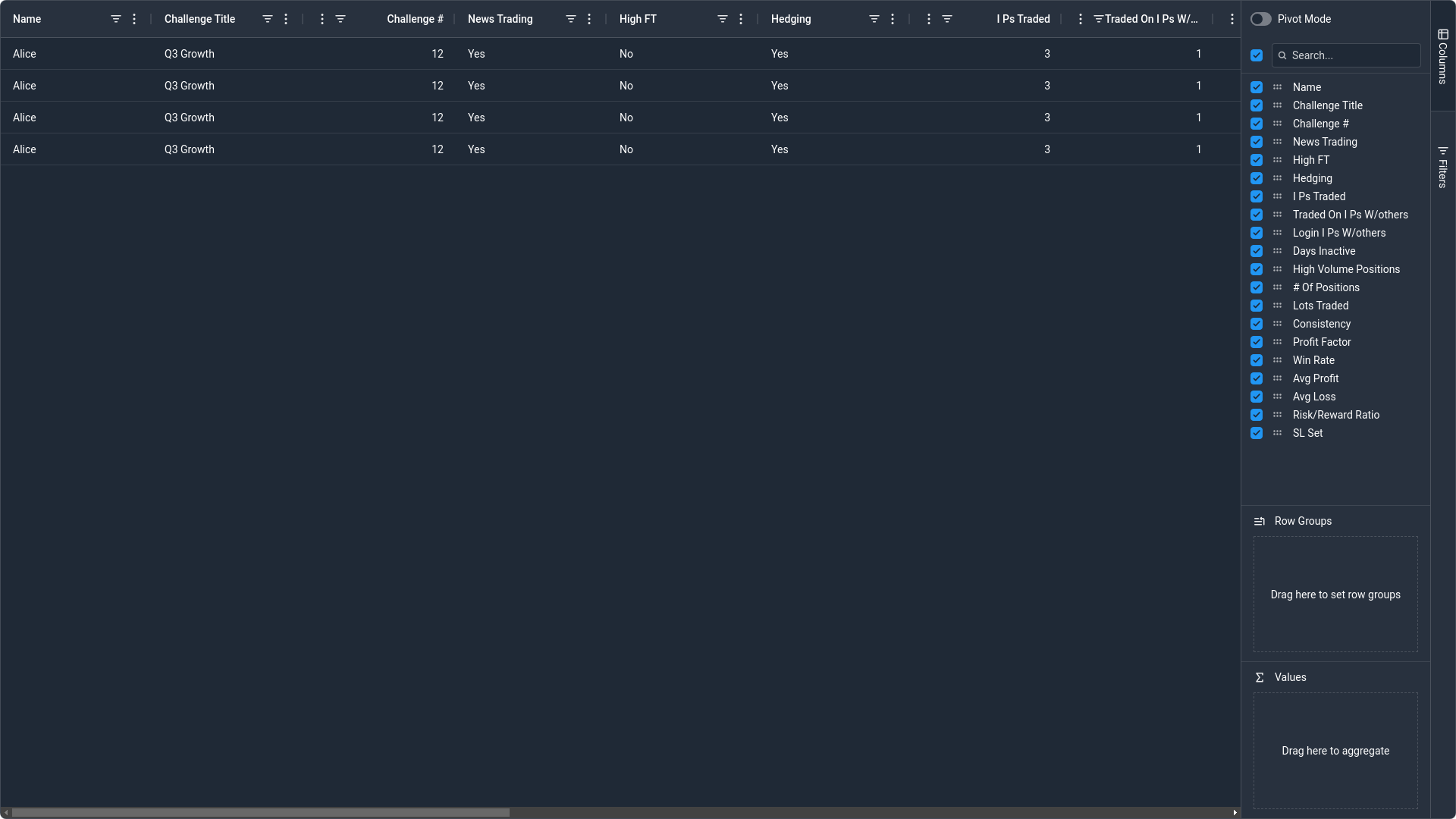Uncheck the Challenge # column checkbox

1257,124
